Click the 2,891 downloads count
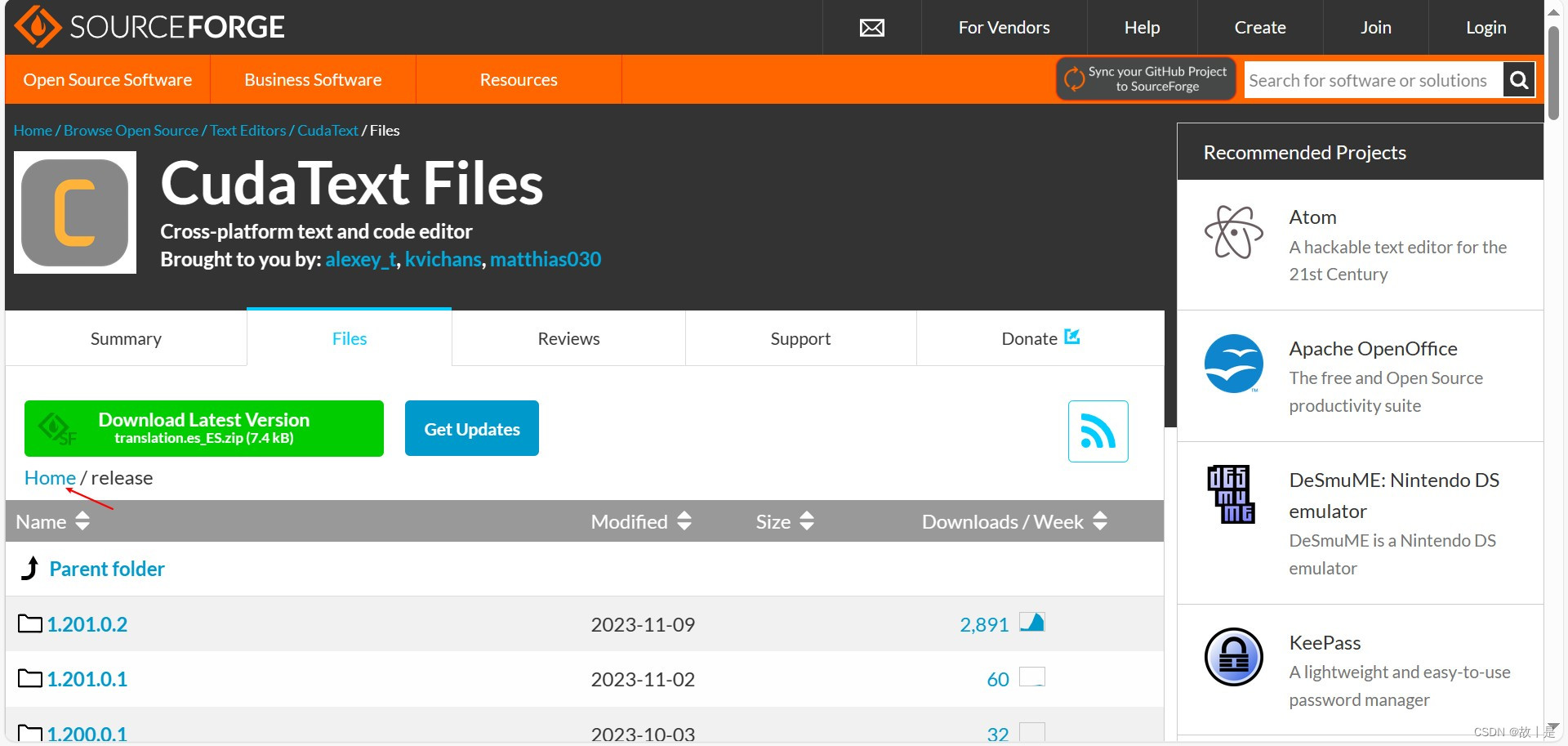The width and height of the screenshot is (1568, 746). [x=984, y=625]
